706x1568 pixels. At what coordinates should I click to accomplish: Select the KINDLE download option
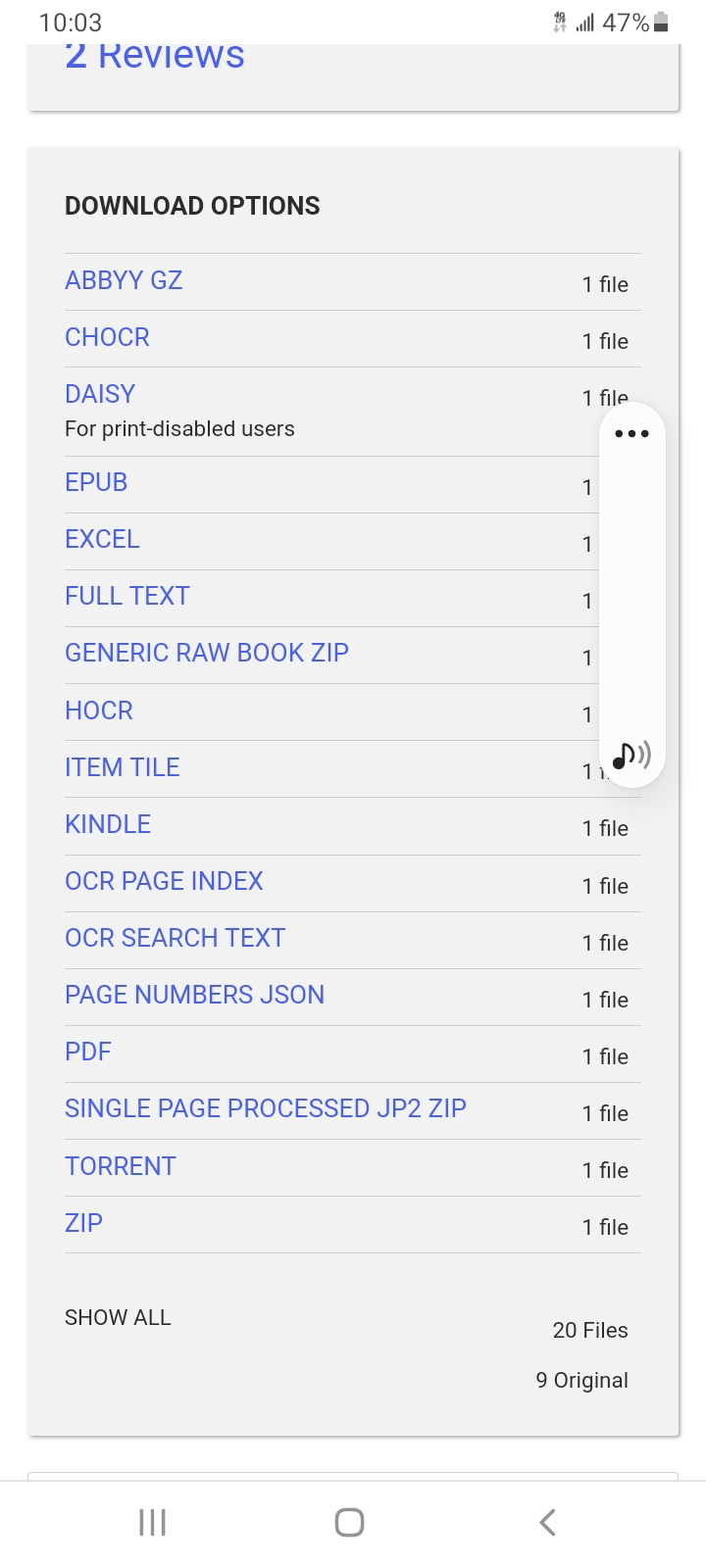[x=108, y=824]
